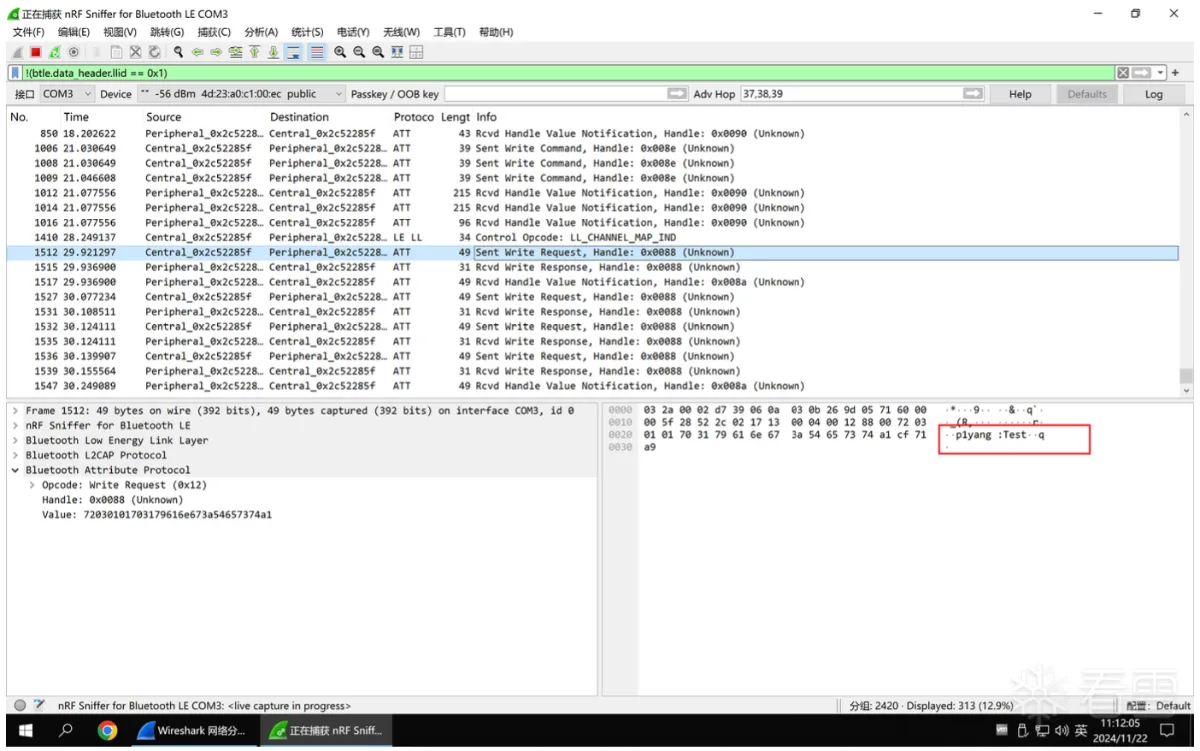Viewport: 1200px width, 751px height.
Task: Open capture file properties status icon
Action: 39,706
